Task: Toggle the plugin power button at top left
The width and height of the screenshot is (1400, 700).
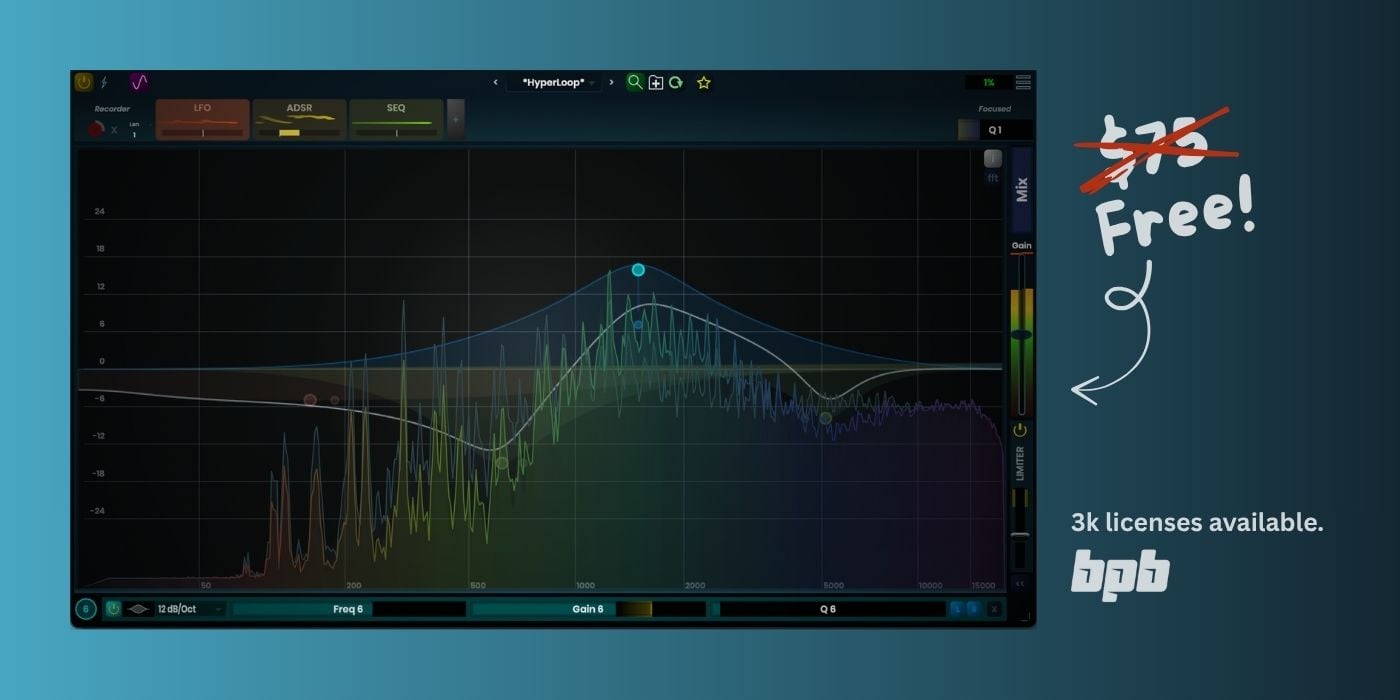Action: [x=84, y=82]
